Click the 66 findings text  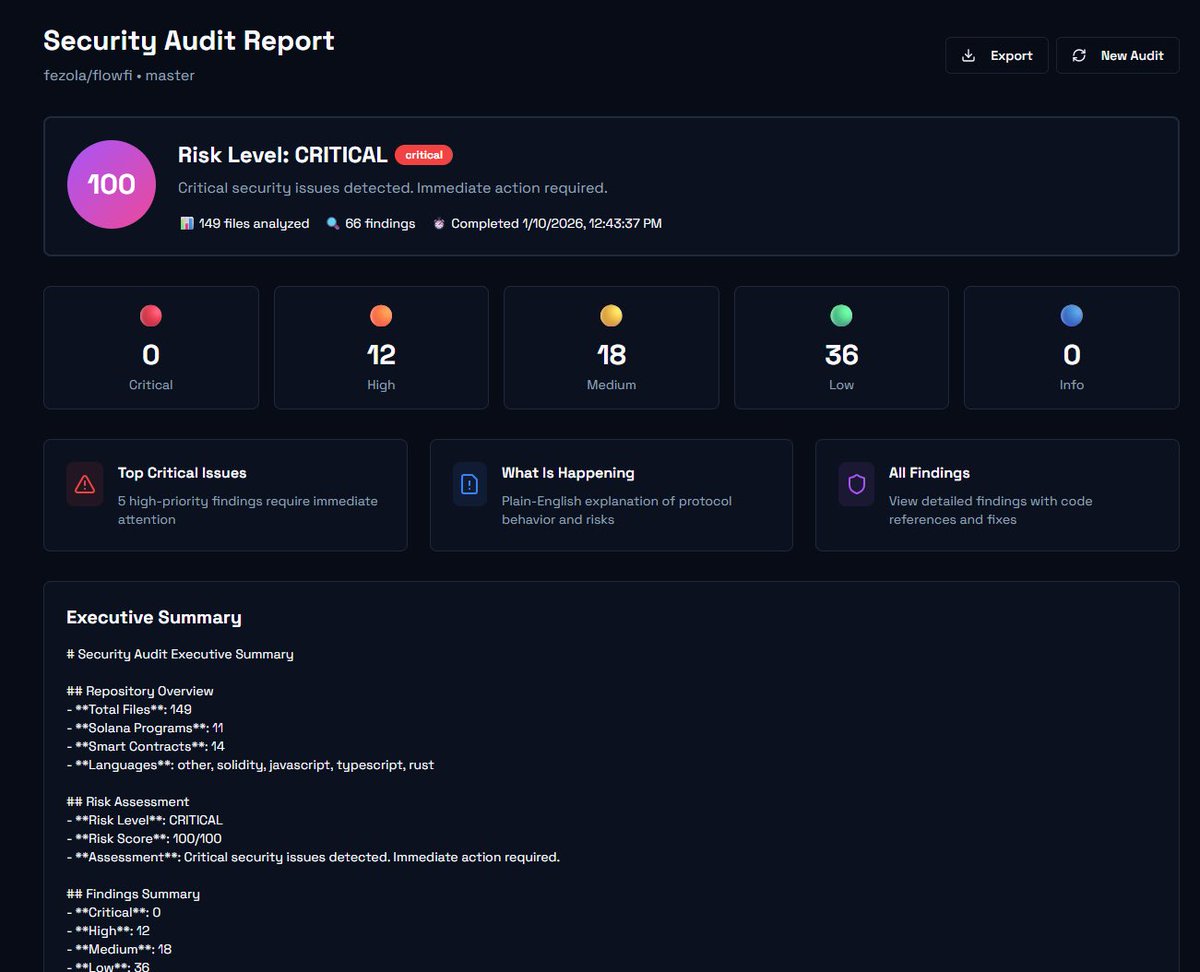coord(380,224)
